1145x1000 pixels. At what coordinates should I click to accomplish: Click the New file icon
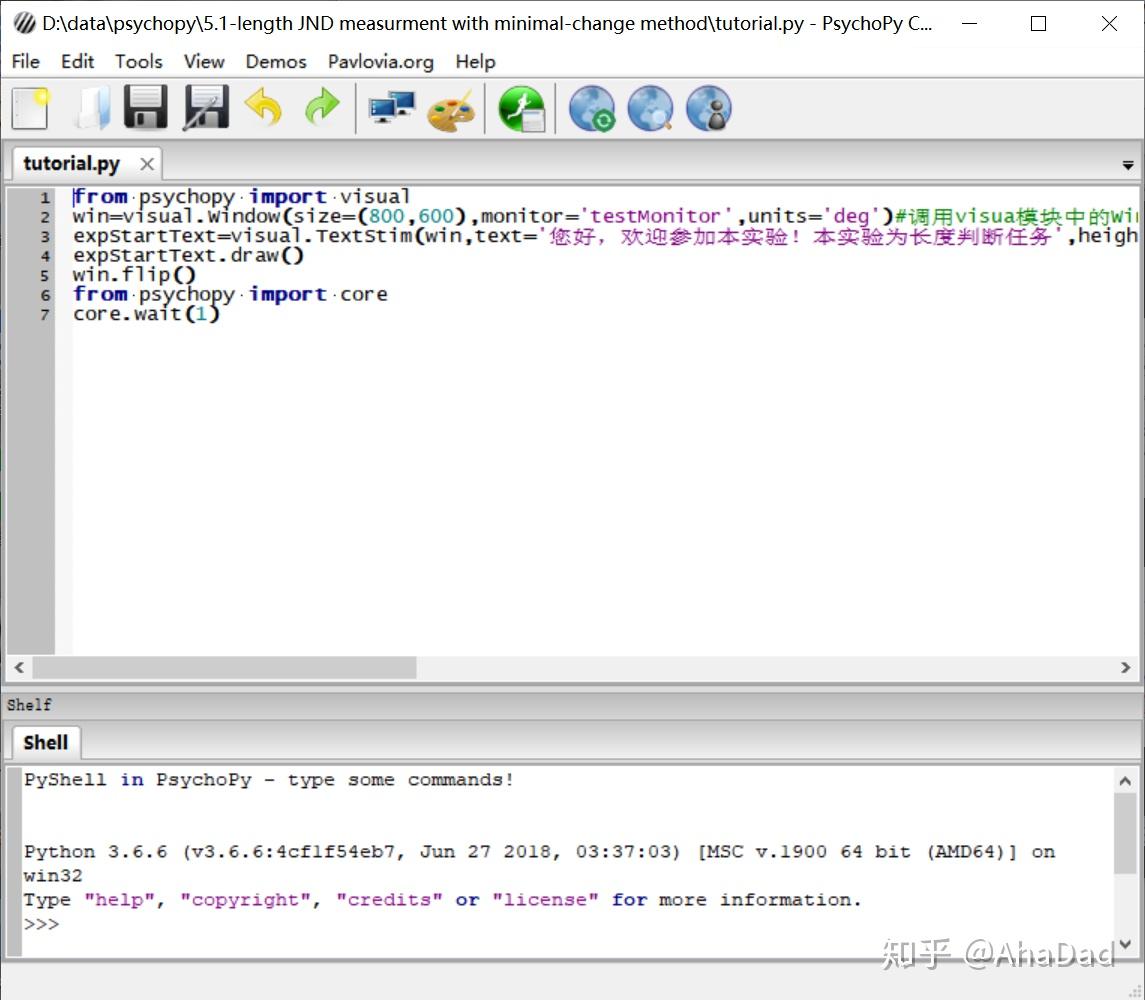click(x=30, y=108)
